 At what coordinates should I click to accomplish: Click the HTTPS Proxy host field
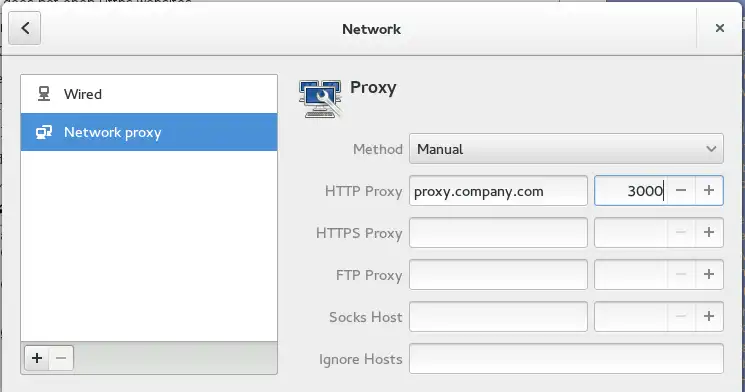point(498,232)
